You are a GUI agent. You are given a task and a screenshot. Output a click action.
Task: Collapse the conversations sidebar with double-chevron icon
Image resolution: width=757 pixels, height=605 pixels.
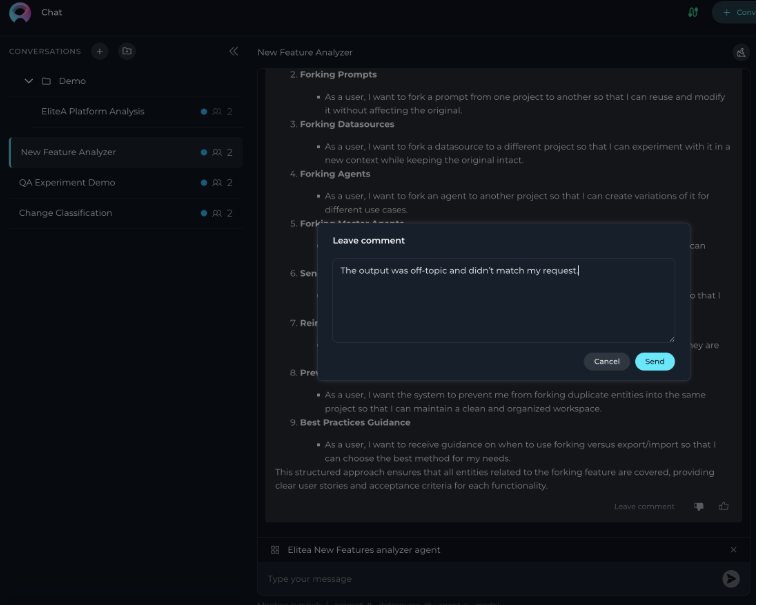234,51
